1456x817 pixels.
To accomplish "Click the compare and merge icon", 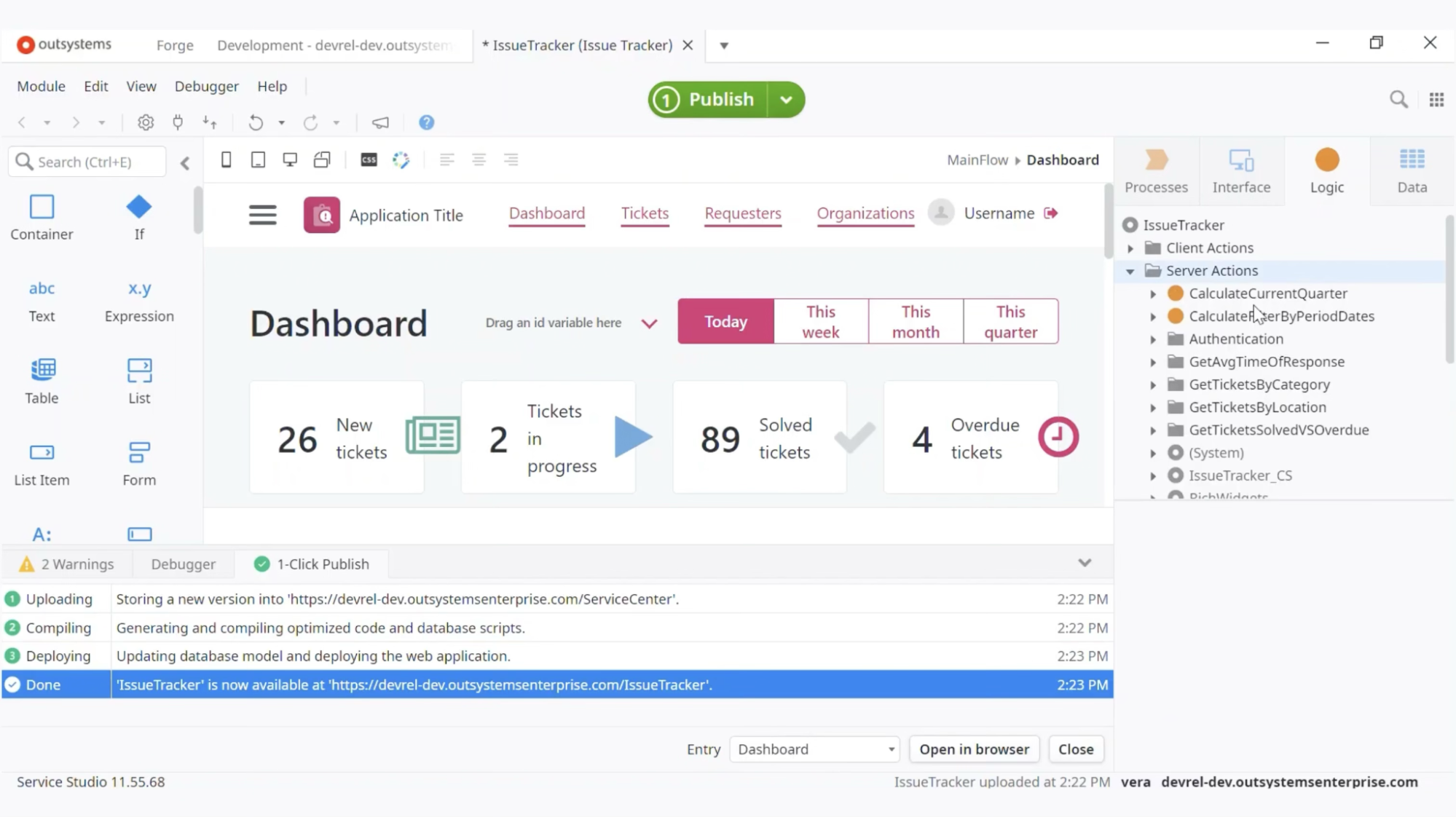I will click(210, 122).
